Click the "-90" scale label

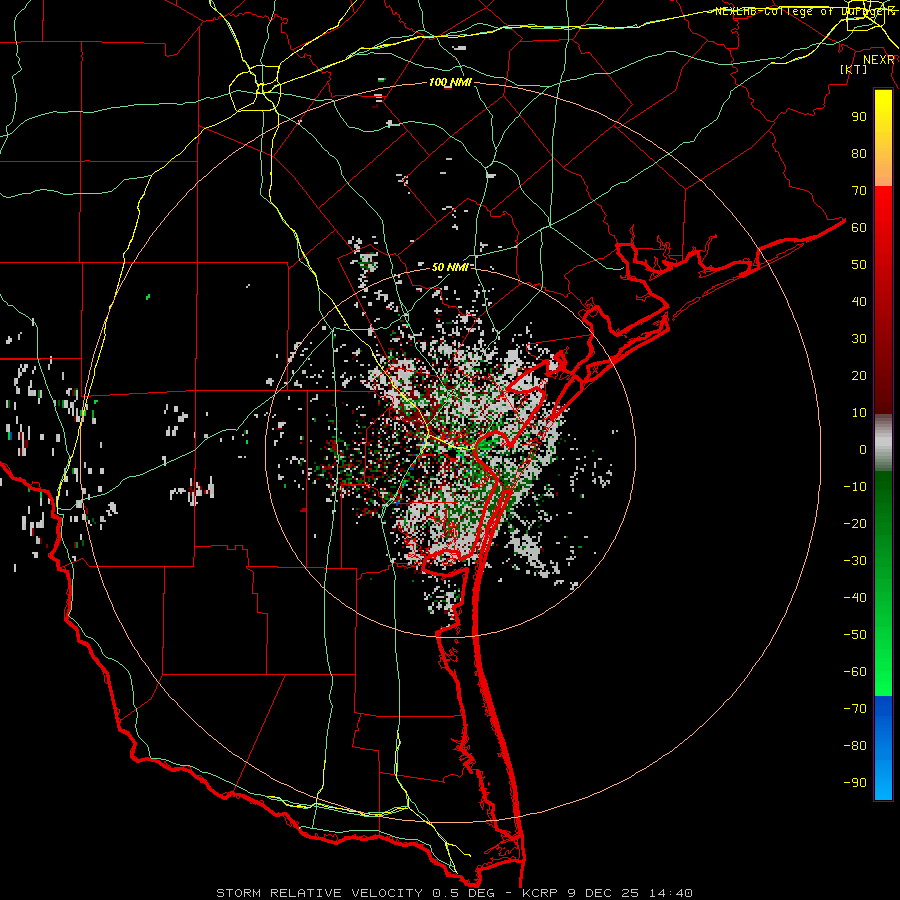coord(855,783)
